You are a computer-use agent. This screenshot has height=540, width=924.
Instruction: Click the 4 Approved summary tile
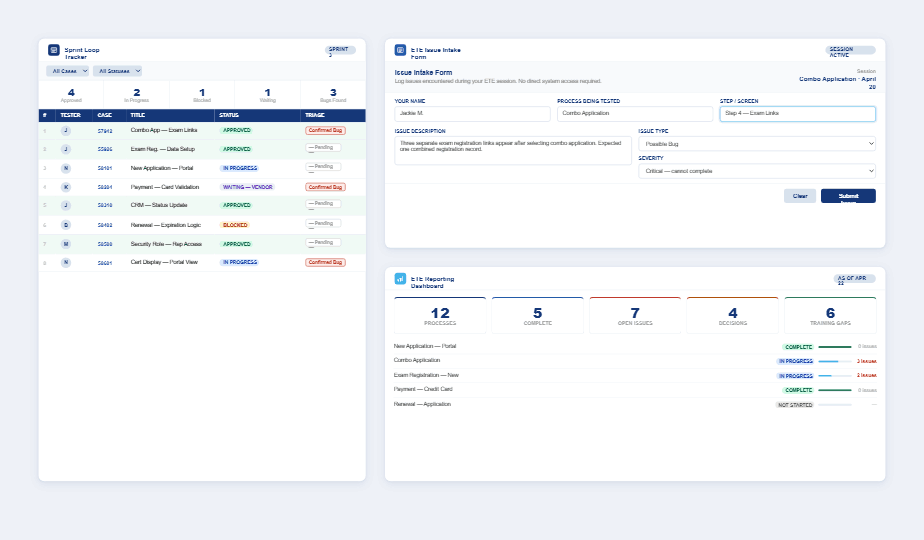(x=71, y=95)
